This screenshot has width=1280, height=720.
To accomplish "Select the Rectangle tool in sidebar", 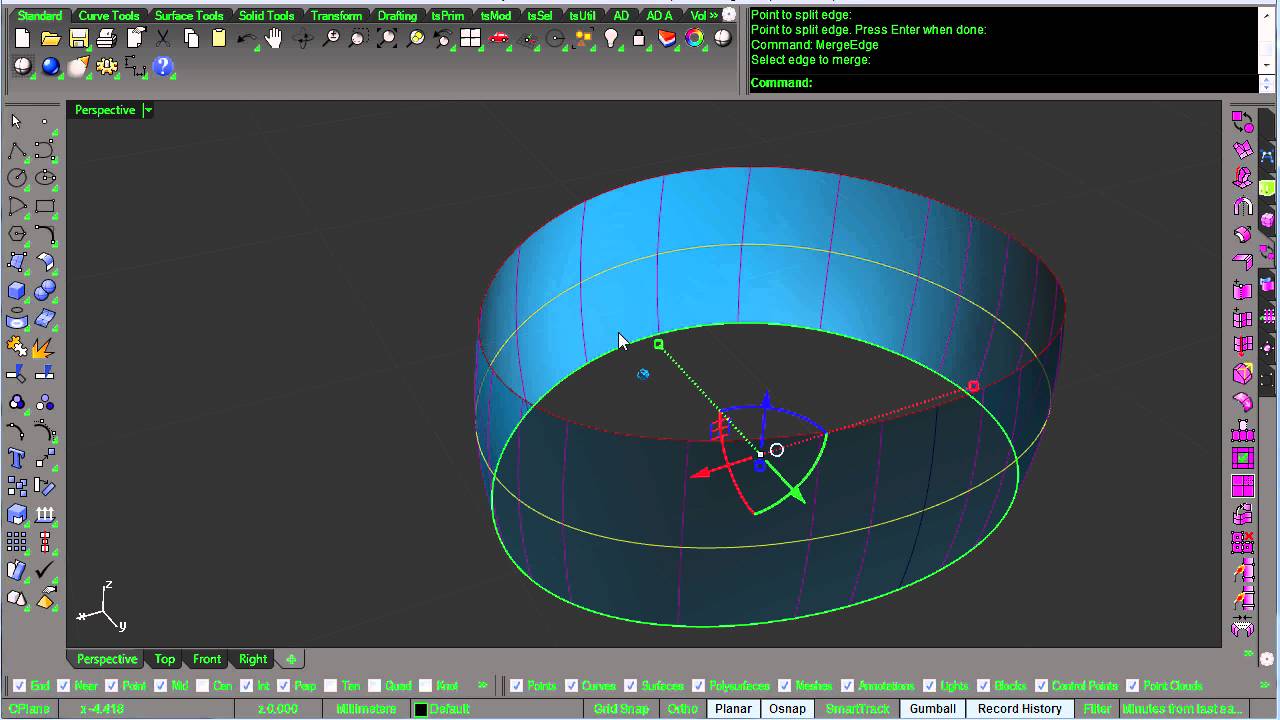I will (45, 206).
